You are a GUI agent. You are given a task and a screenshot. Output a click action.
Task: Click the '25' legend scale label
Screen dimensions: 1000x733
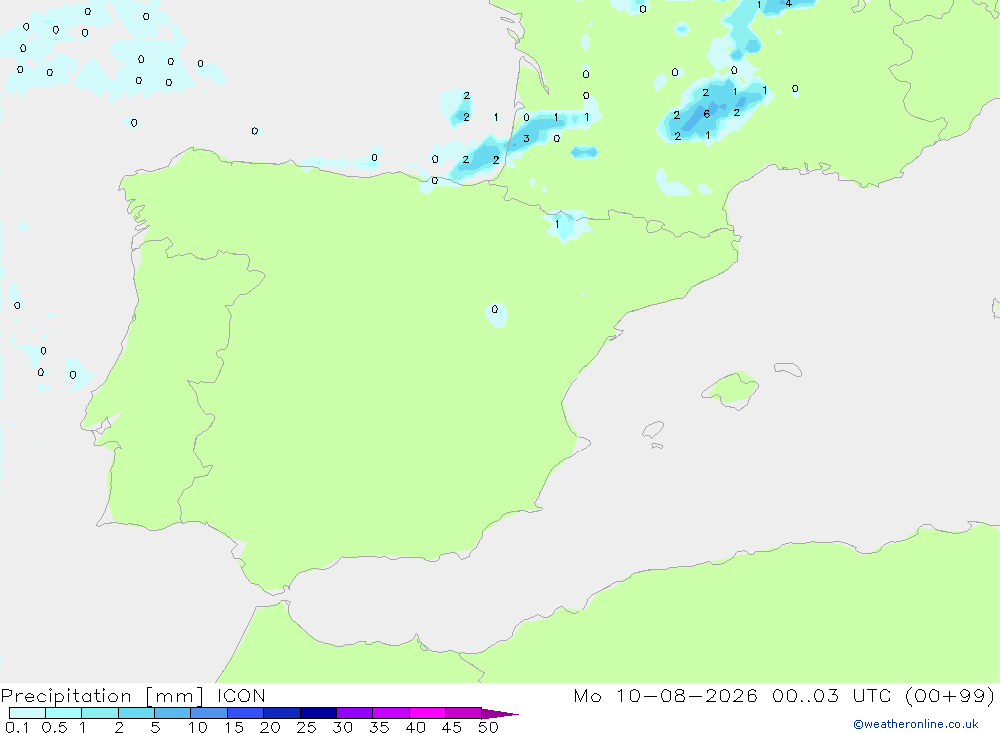pos(306,727)
